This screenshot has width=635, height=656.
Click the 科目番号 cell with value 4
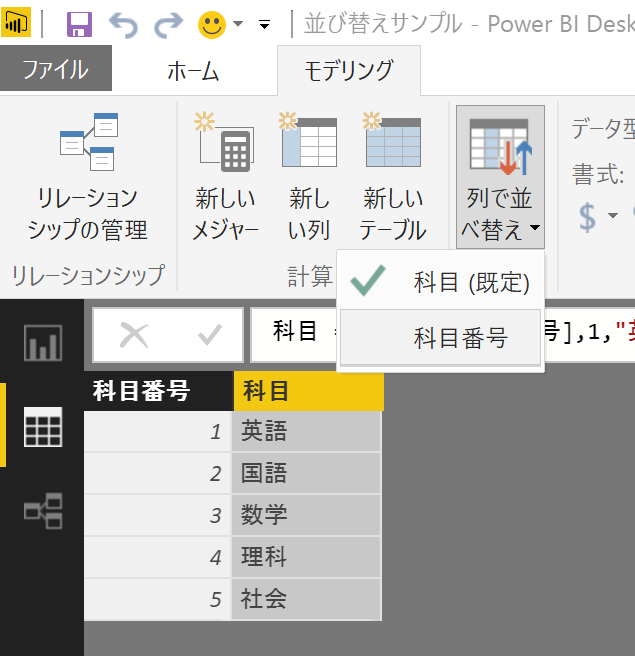[157, 557]
